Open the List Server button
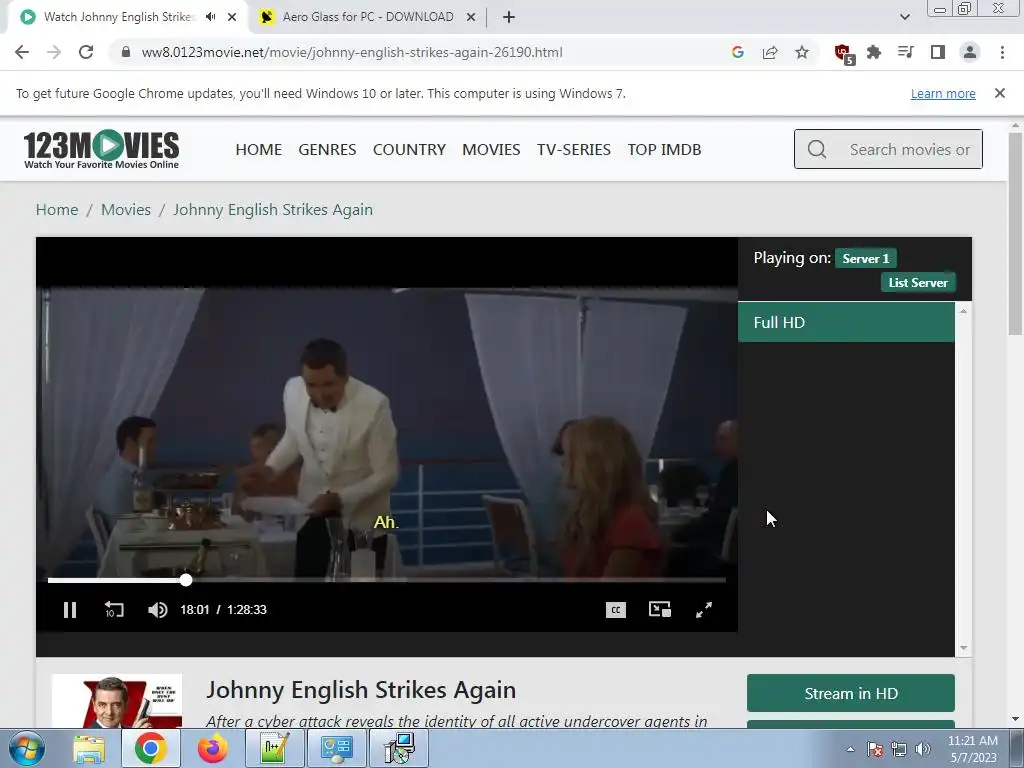The height and width of the screenshot is (768, 1024). click(918, 283)
